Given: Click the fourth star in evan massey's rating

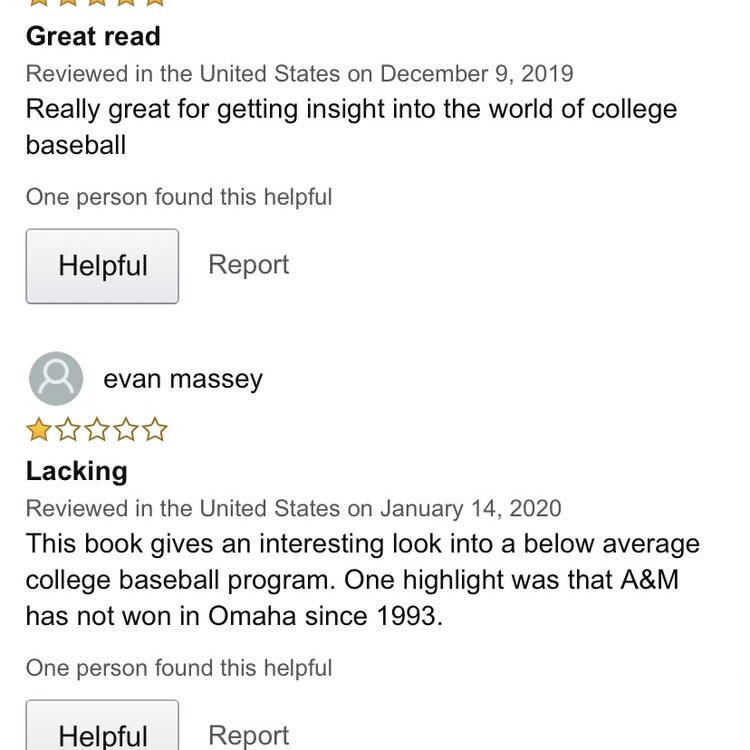Looking at the screenshot, I should coord(126,431).
